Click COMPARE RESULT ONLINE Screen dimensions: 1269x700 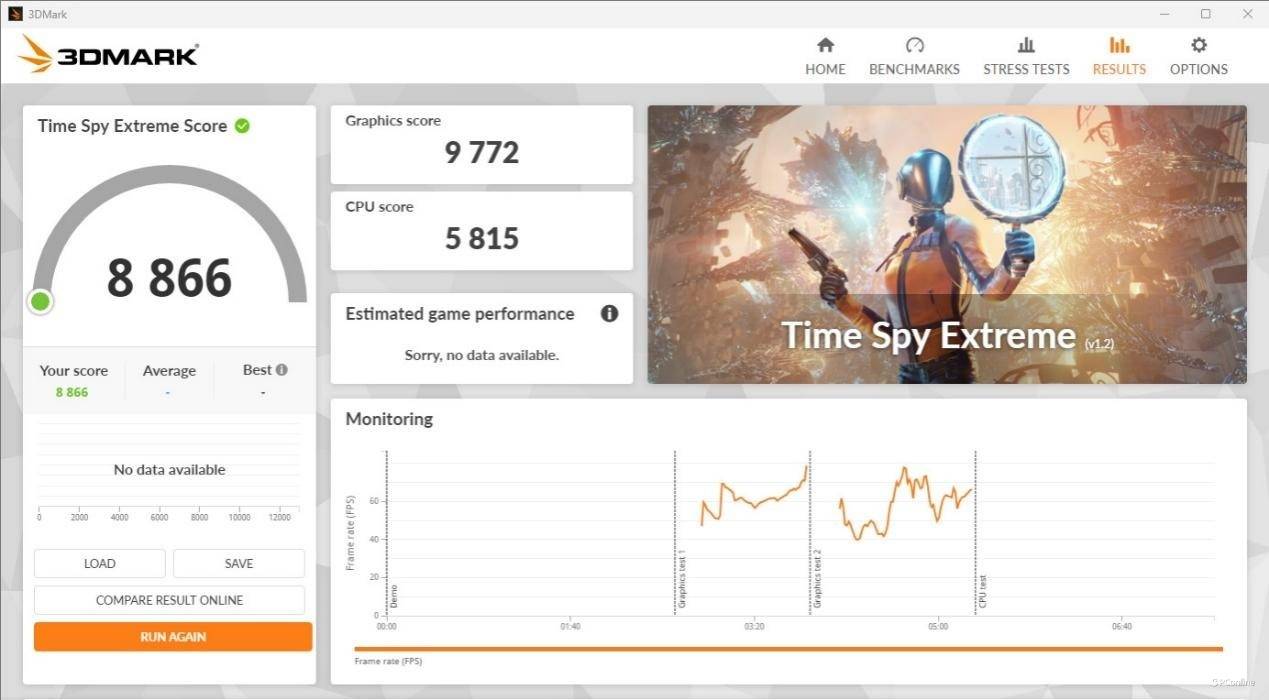coord(169,600)
